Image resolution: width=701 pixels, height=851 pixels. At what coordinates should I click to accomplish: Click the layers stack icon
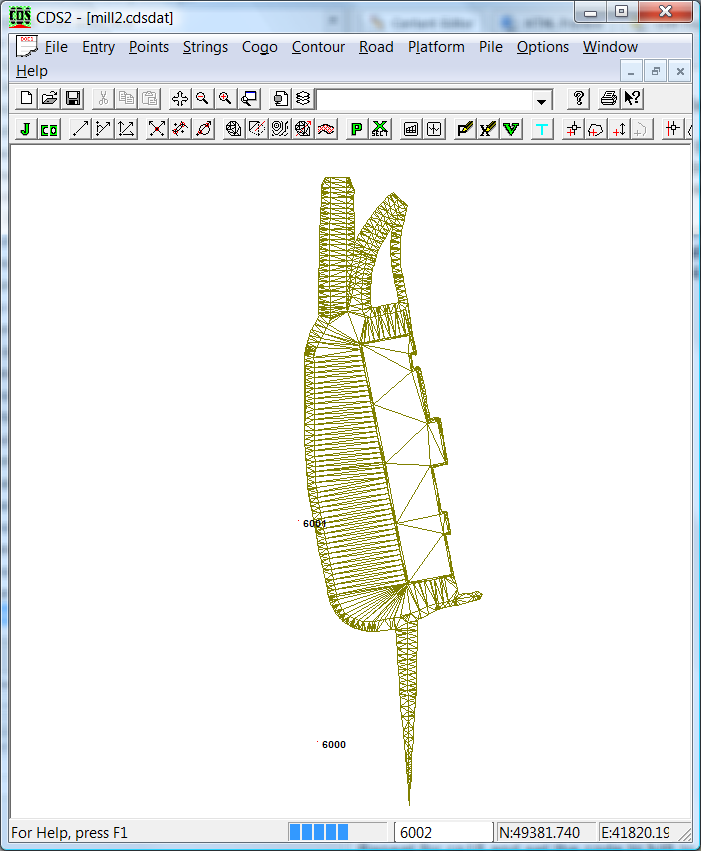tap(302, 98)
